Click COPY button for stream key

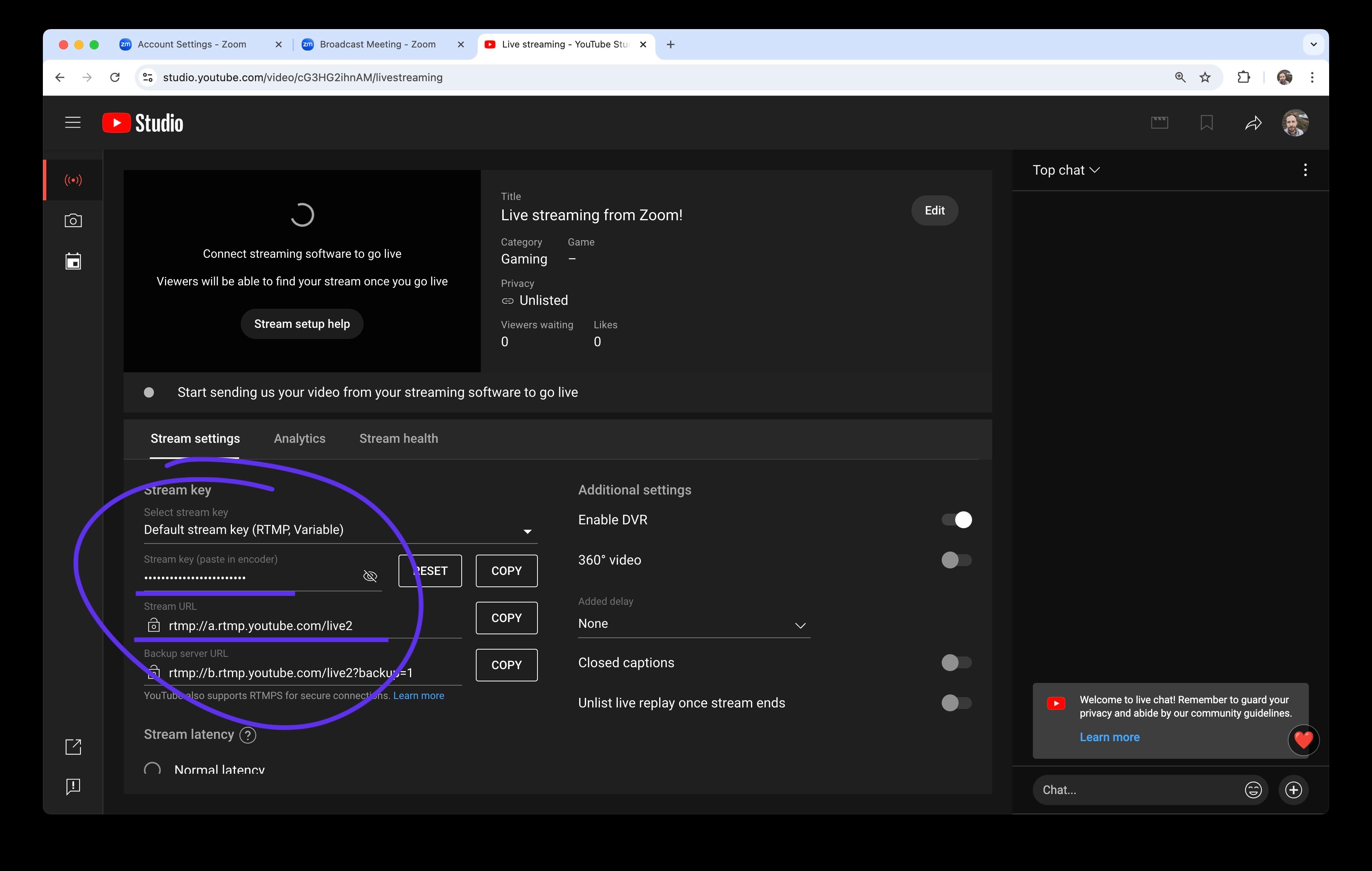(506, 570)
